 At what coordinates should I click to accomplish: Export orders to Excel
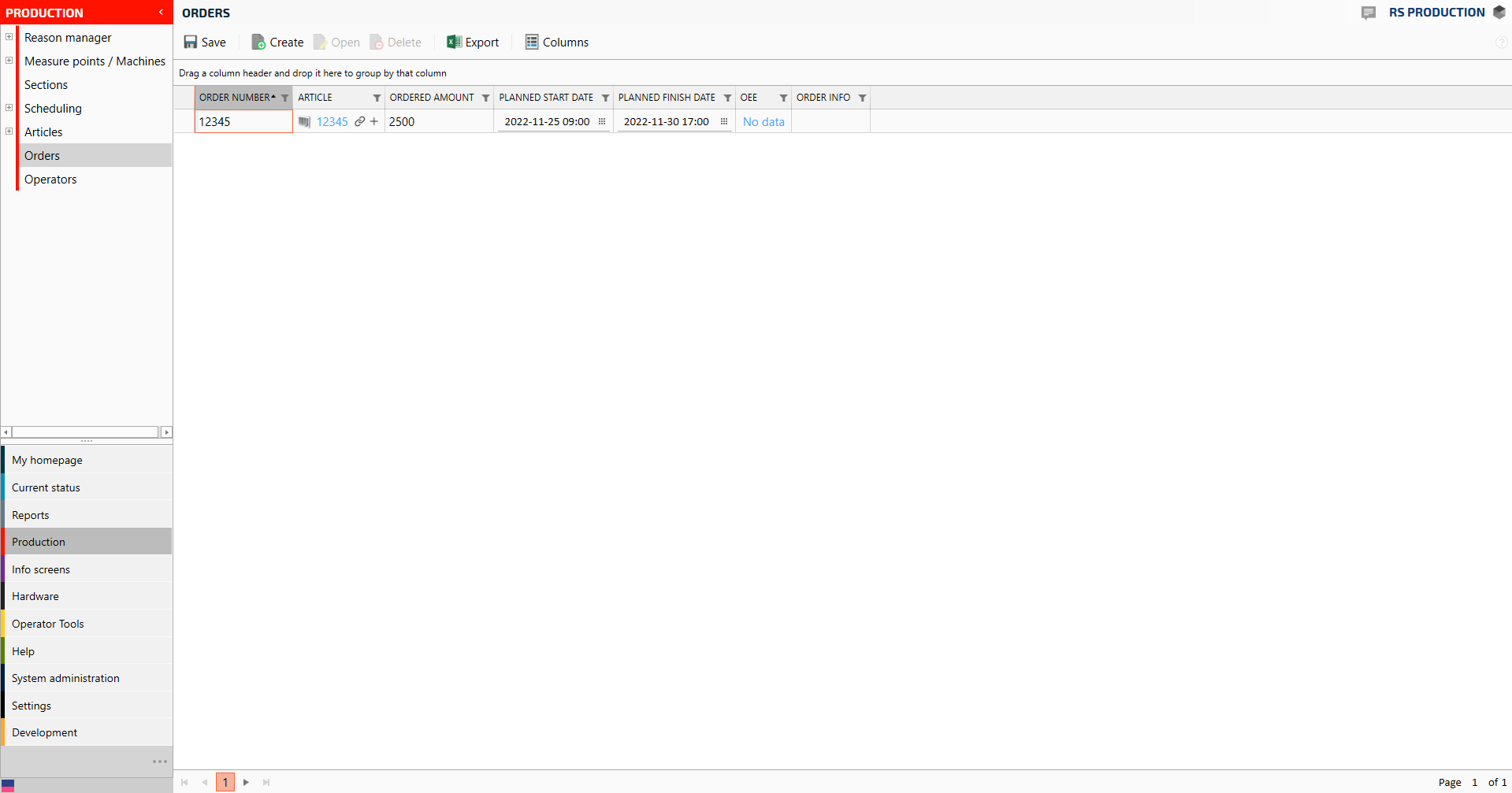pyautogui.click(x=473, y=43)
